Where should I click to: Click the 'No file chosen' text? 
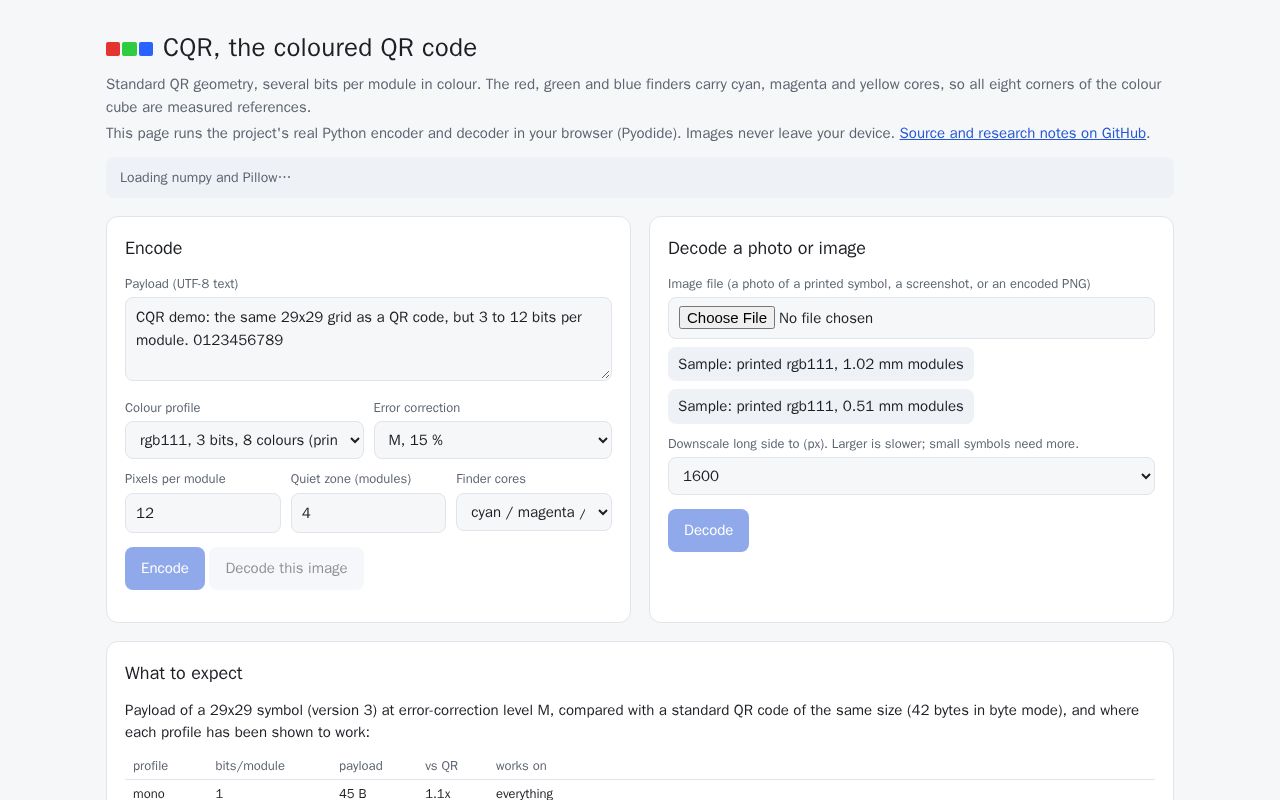[826, 318]
